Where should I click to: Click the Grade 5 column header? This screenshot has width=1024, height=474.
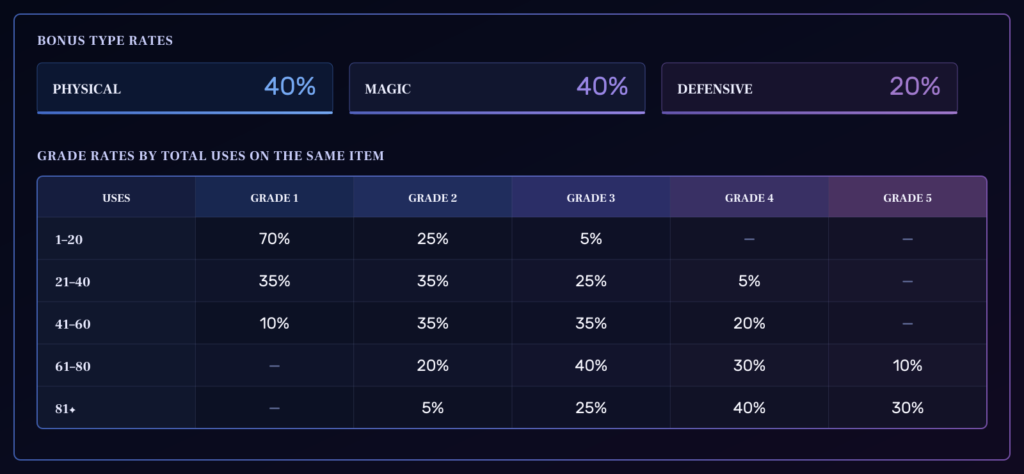(x=907, y=197)
